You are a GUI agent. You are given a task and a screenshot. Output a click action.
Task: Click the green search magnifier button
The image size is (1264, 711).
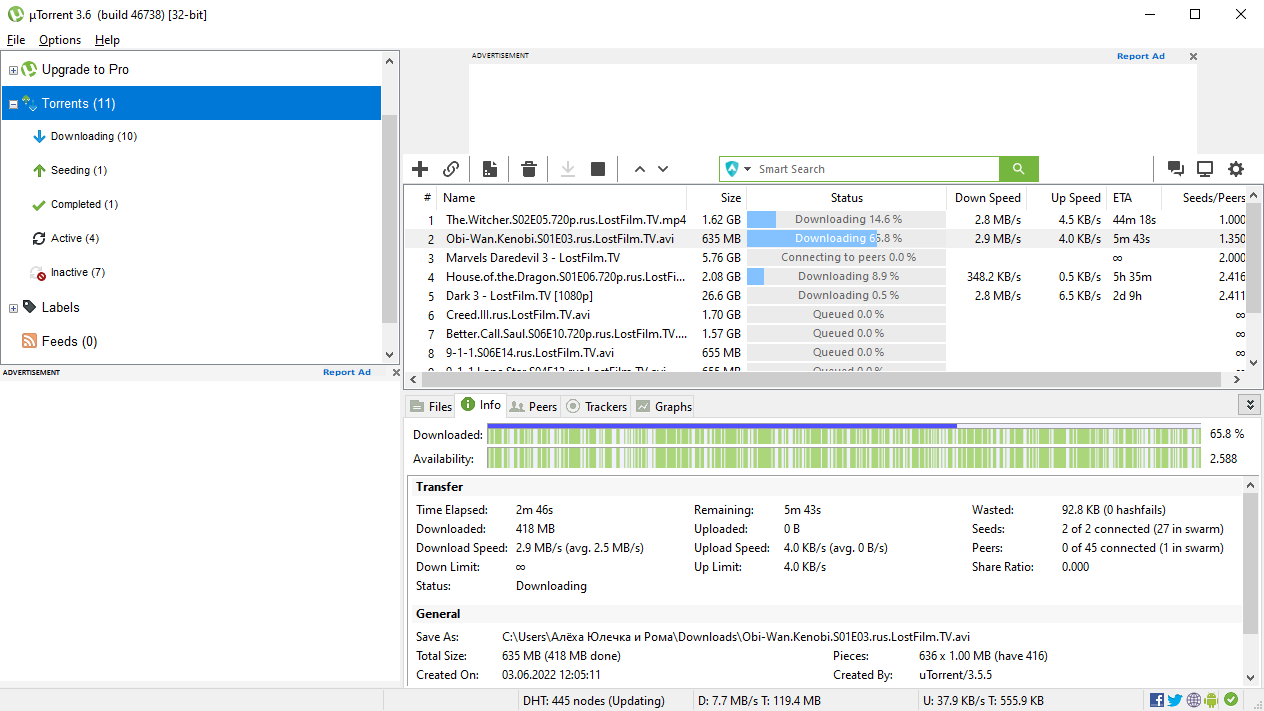[1019, 169]
